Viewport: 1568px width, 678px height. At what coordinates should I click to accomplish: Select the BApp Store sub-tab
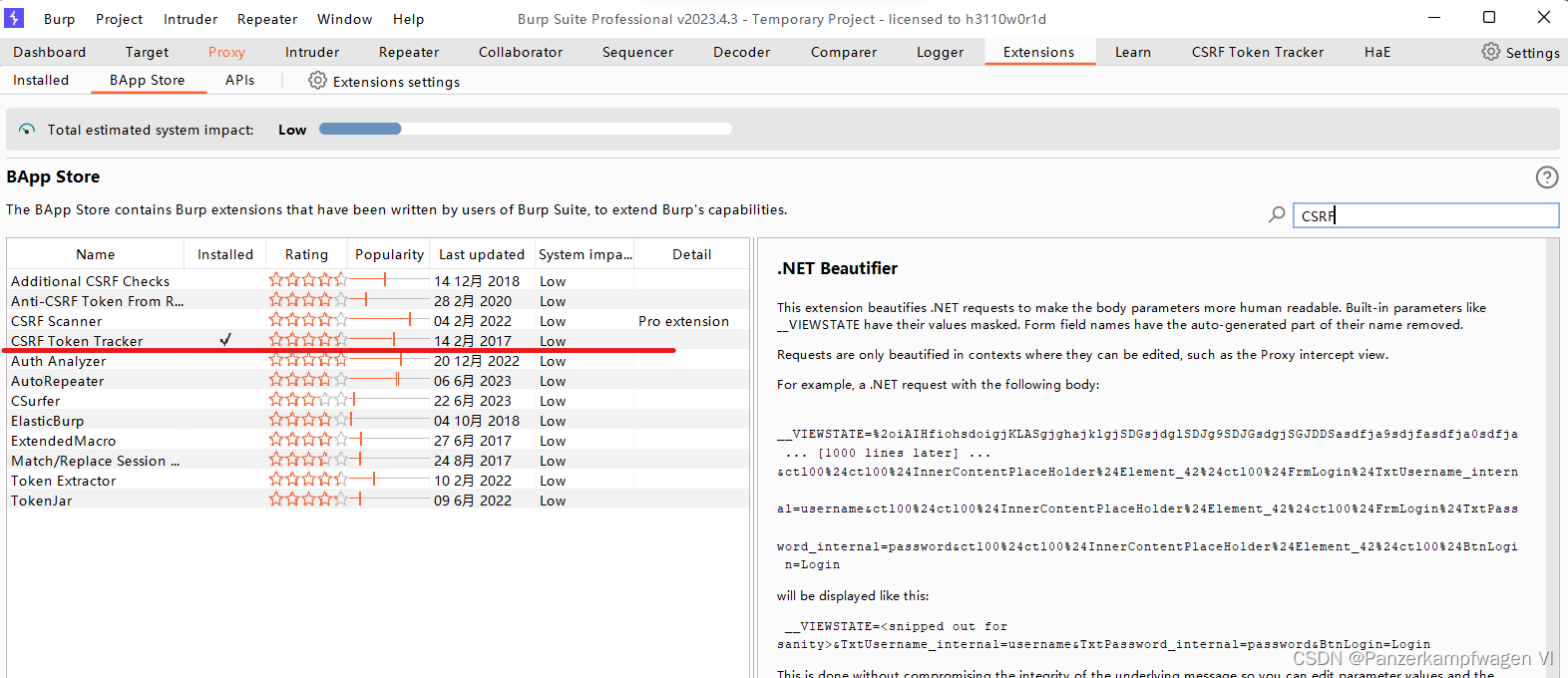148,80
